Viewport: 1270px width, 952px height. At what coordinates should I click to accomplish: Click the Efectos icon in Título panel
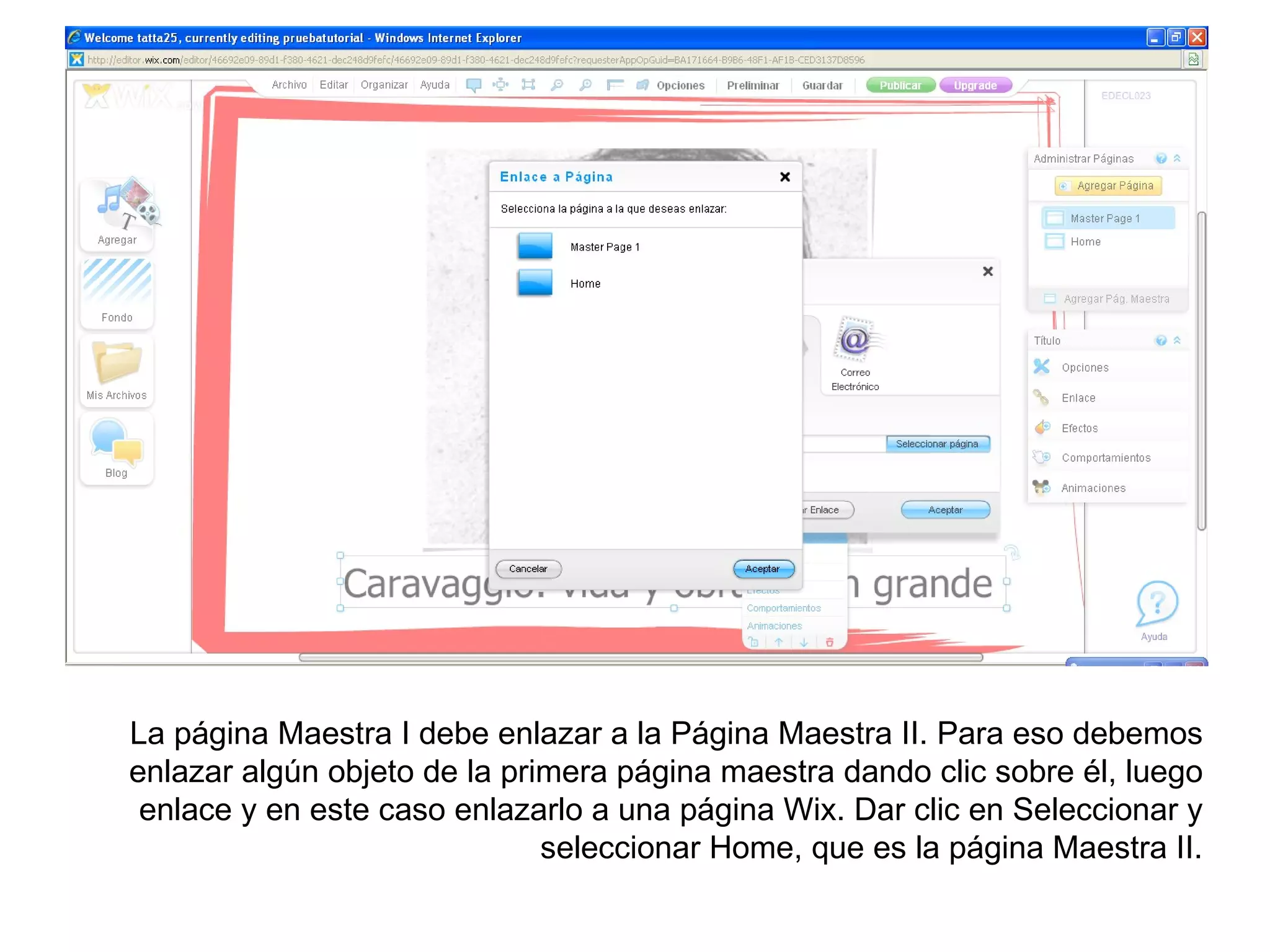(1042, 428)
